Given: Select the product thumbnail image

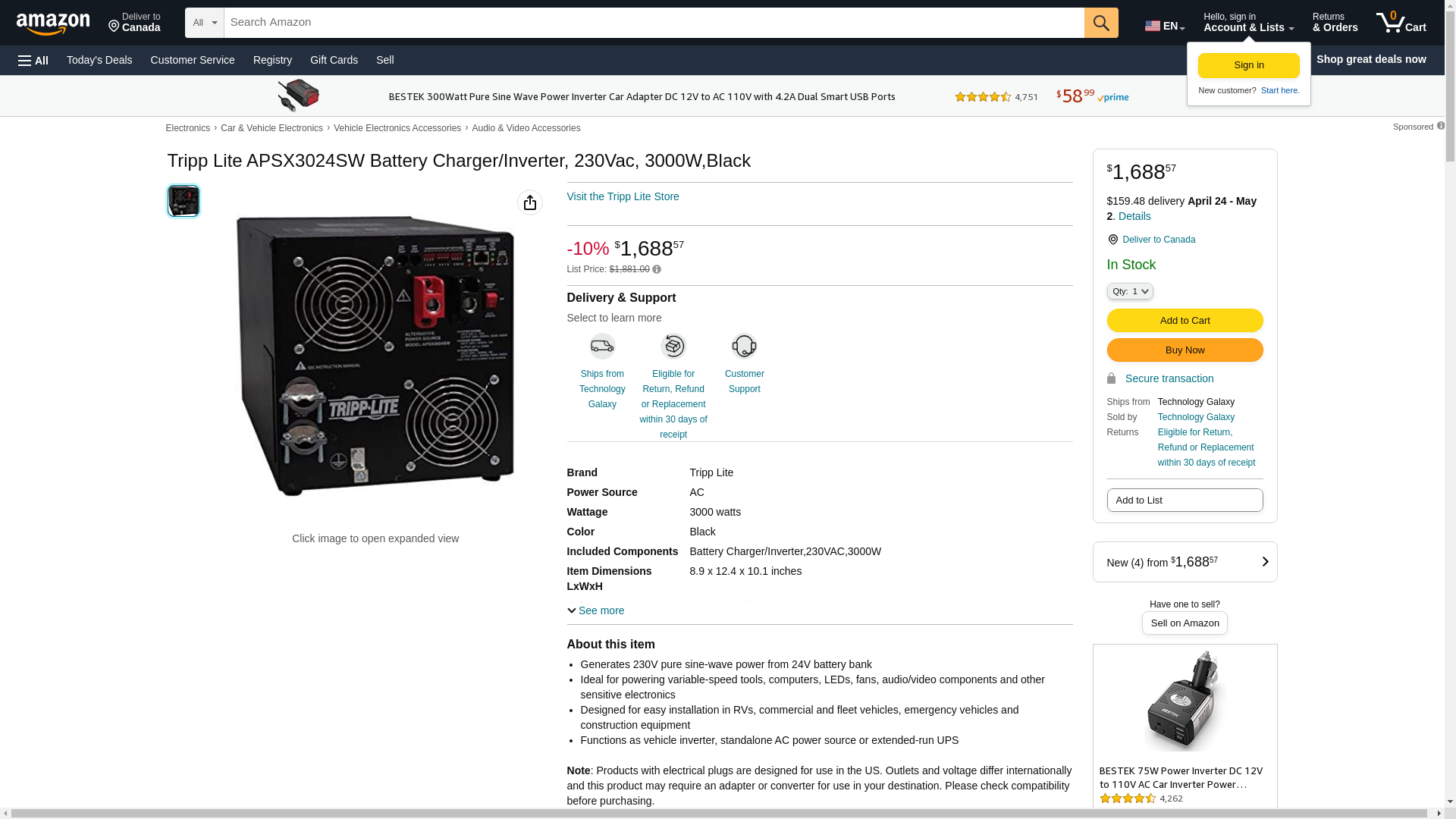Looking at the screenshot, I should (x=184, y=201).
